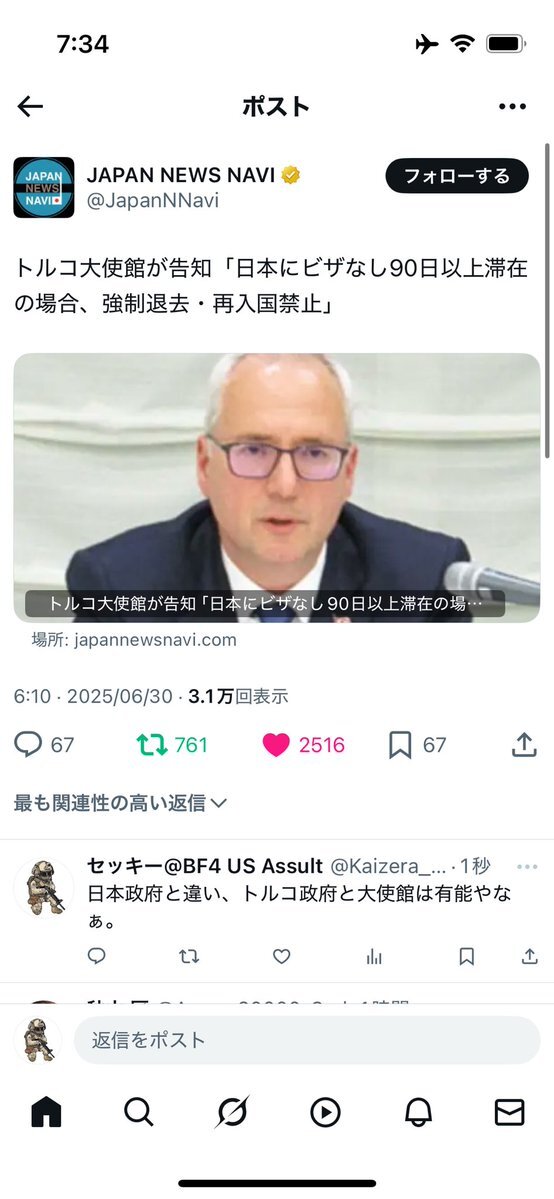Open Messages envelope in bottom bar
The width and height of the screenshot is (554, 1199).
tap(510, 1112)
